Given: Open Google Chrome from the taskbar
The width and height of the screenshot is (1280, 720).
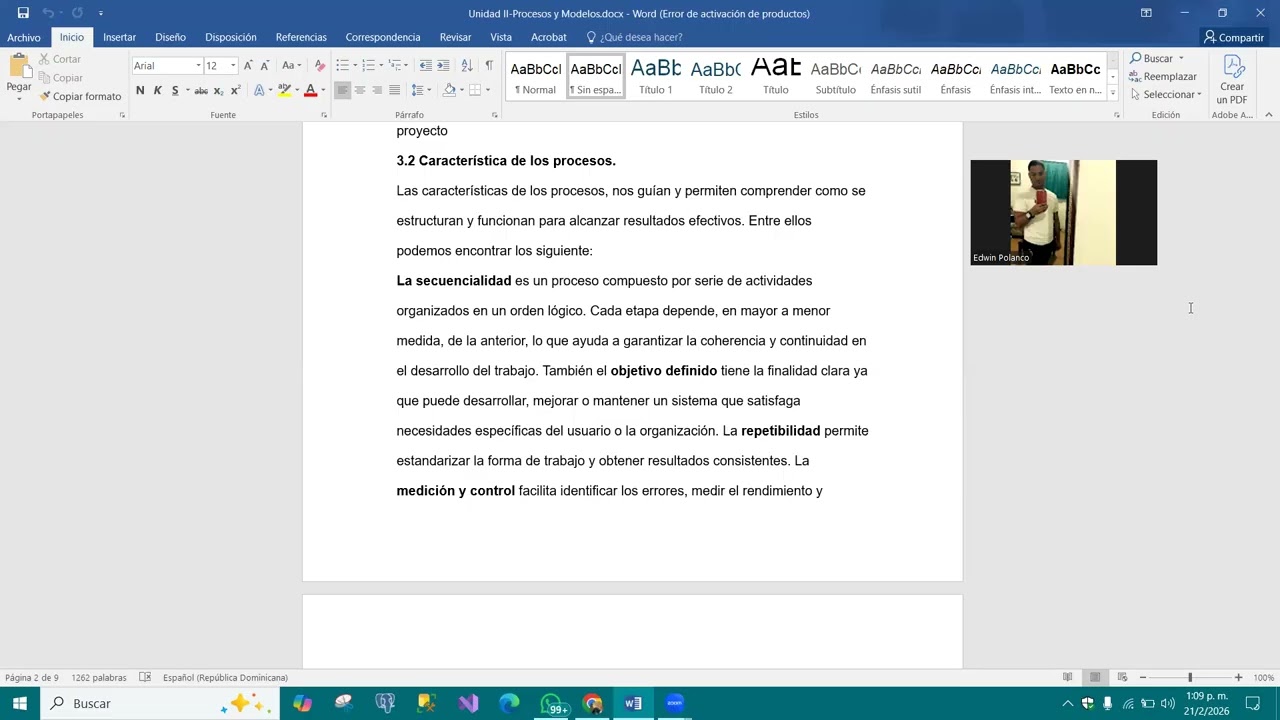Looking at the screenshot, I should tap(593, 703).
